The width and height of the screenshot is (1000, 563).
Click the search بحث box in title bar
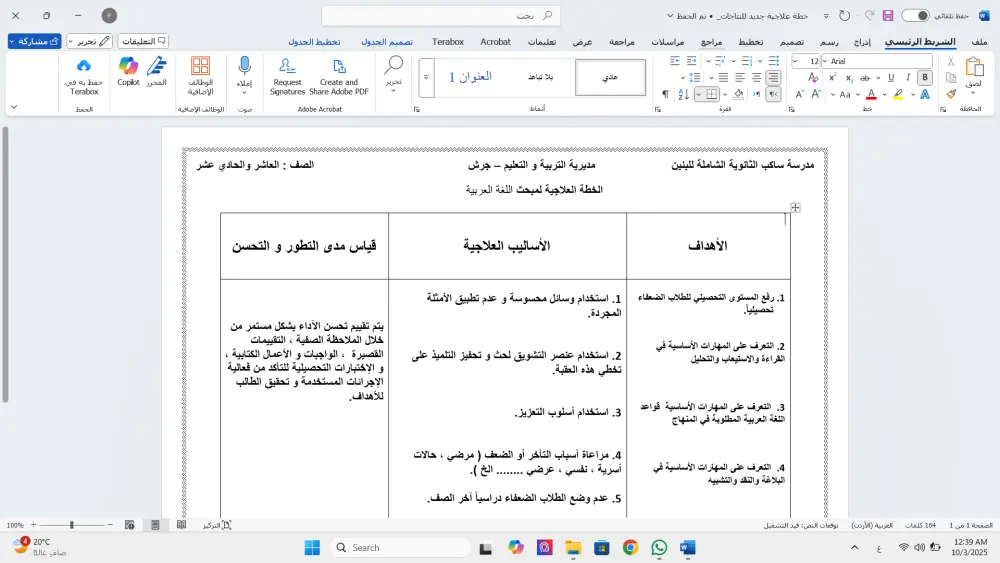point(441,15)
